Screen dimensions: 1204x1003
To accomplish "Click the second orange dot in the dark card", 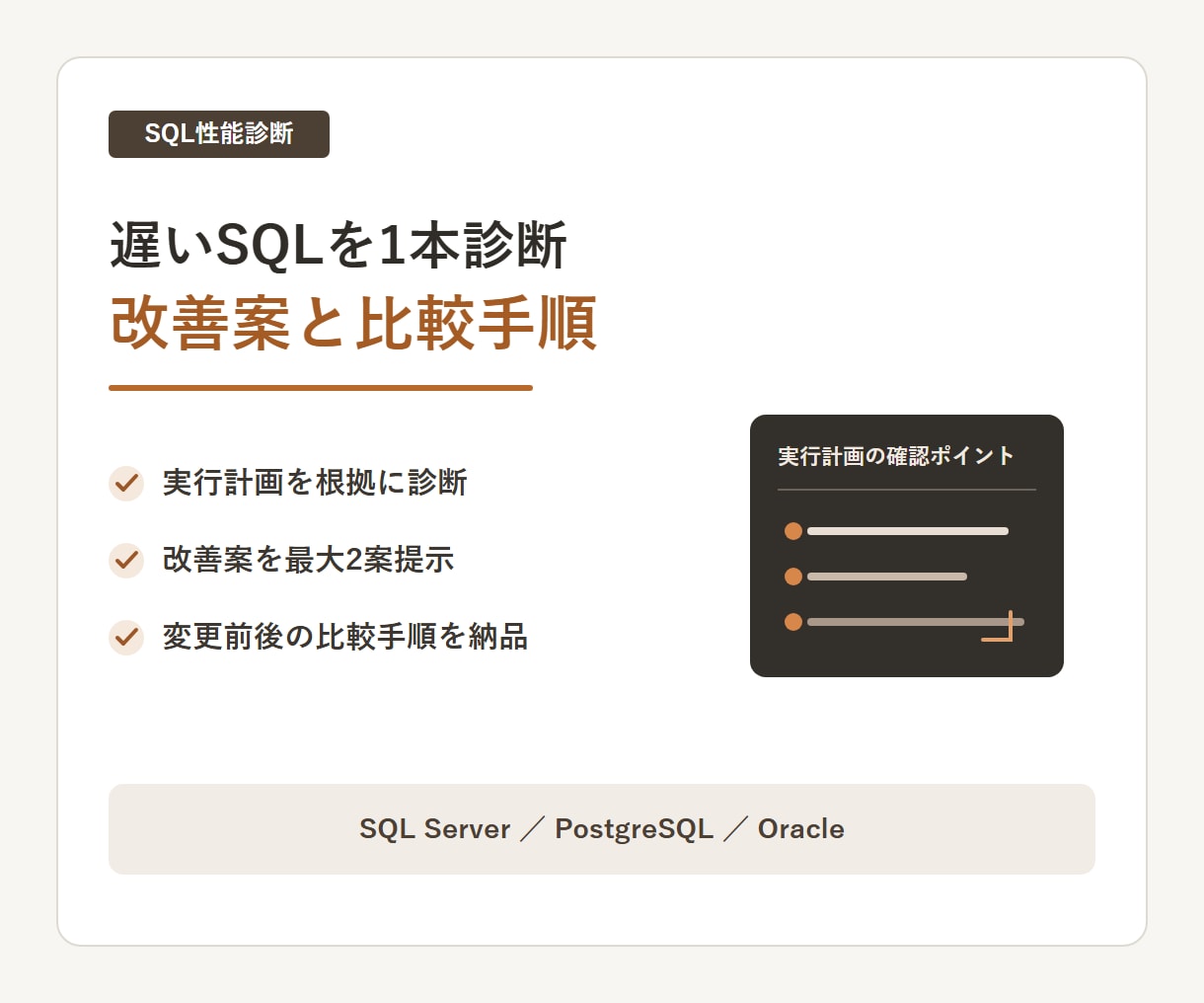I will coord(792,577).
